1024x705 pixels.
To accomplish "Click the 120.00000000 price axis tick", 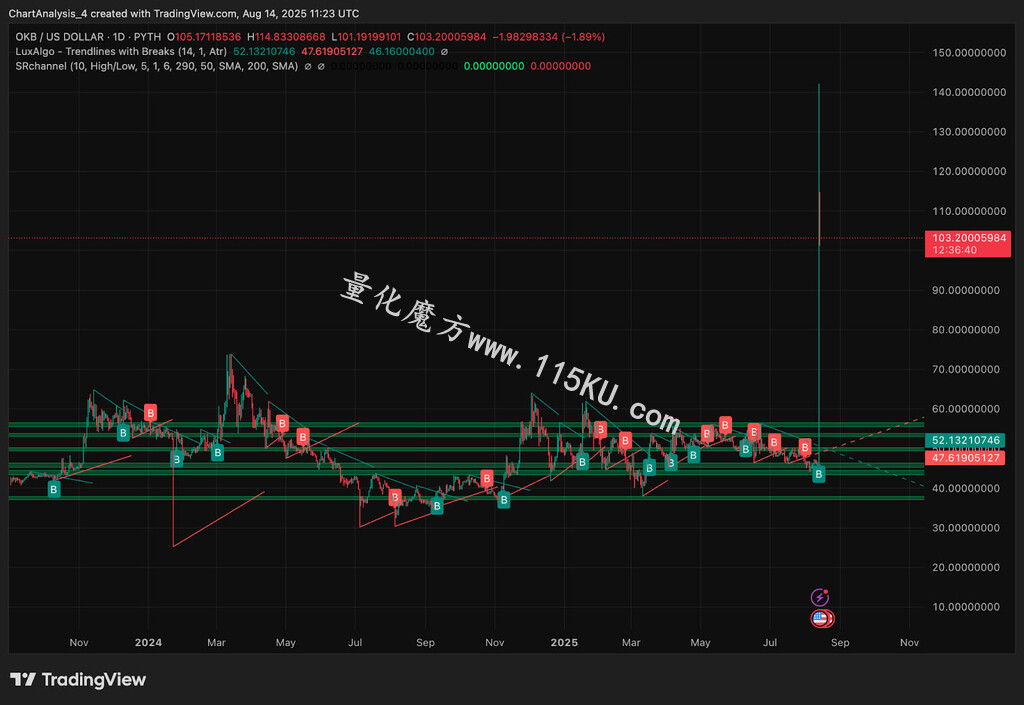I will pyautogui.click(x=969, y=172).
